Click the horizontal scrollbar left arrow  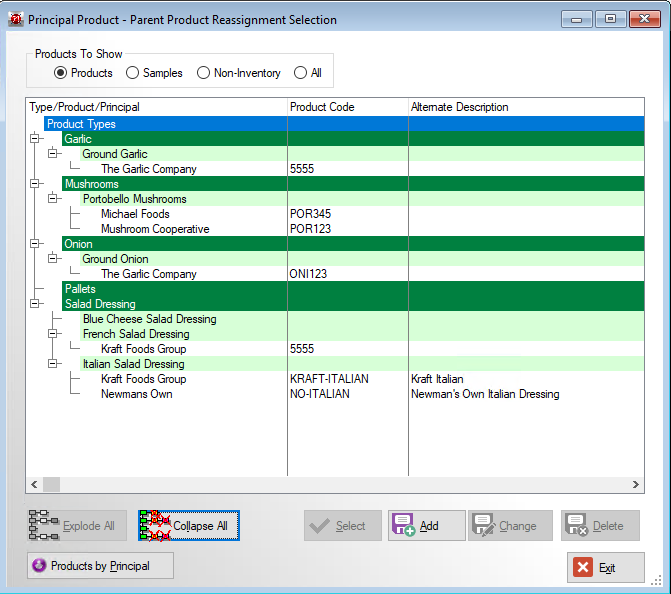(34, 484)
